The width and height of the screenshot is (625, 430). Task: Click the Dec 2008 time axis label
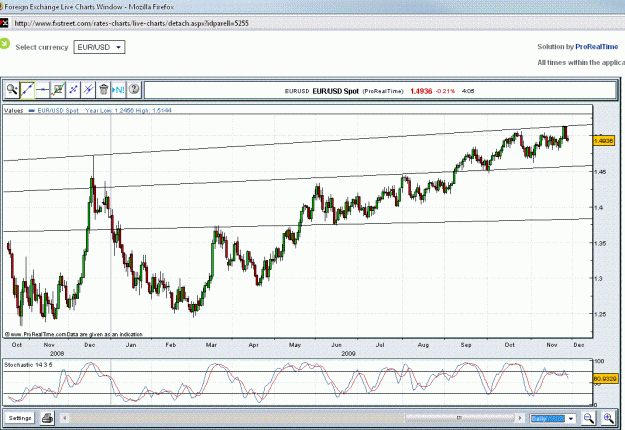(90, 345)
